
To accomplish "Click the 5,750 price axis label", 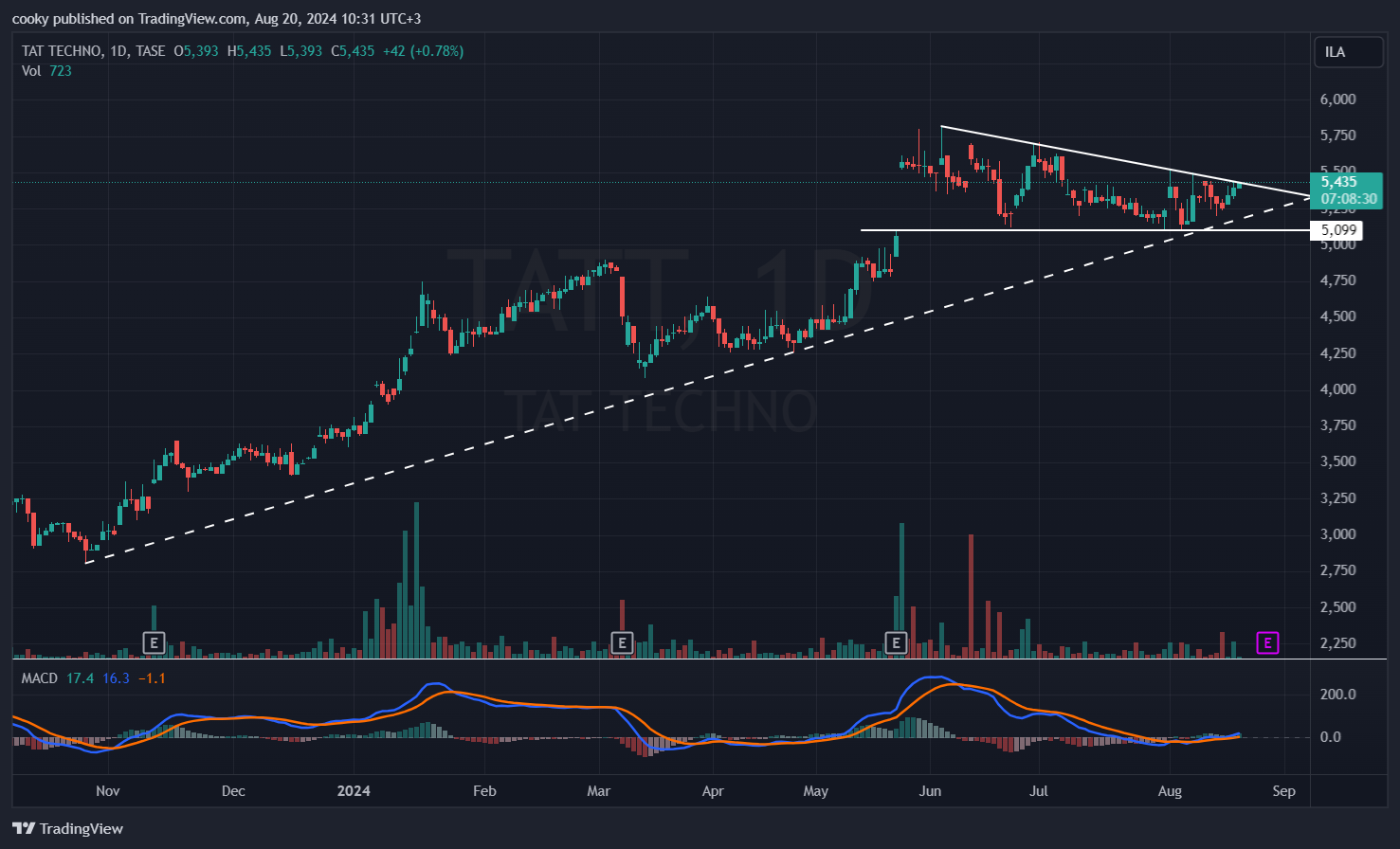I will [1337, 135].
